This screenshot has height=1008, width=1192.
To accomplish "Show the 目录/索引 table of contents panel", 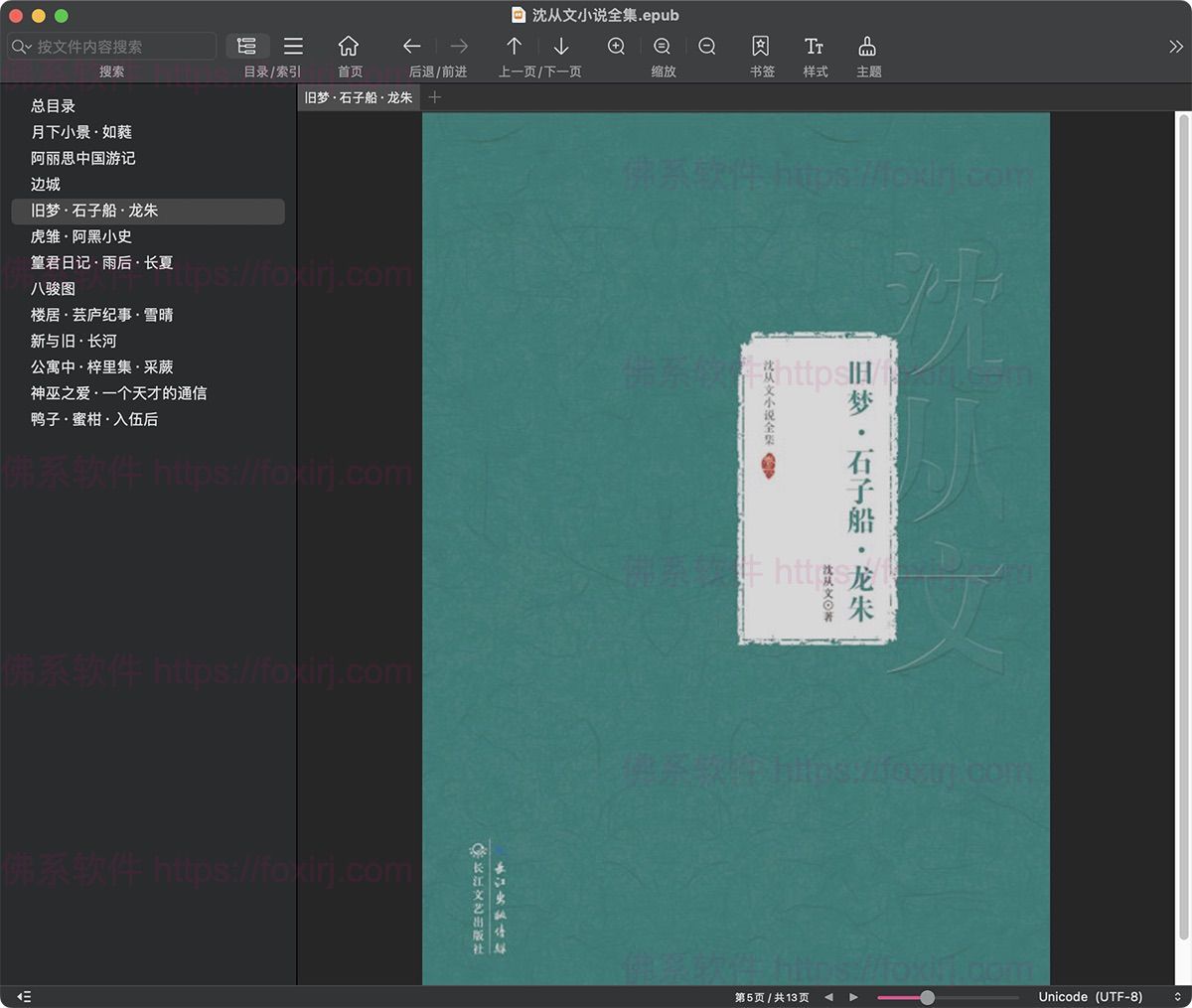I will point(246,46).
